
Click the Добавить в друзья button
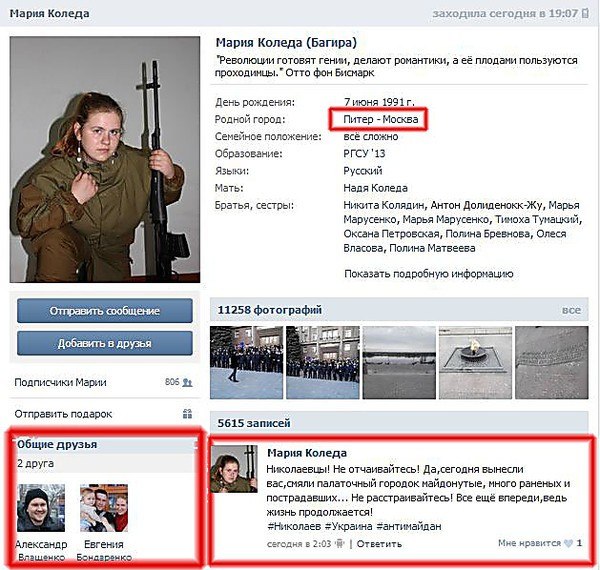105,343
